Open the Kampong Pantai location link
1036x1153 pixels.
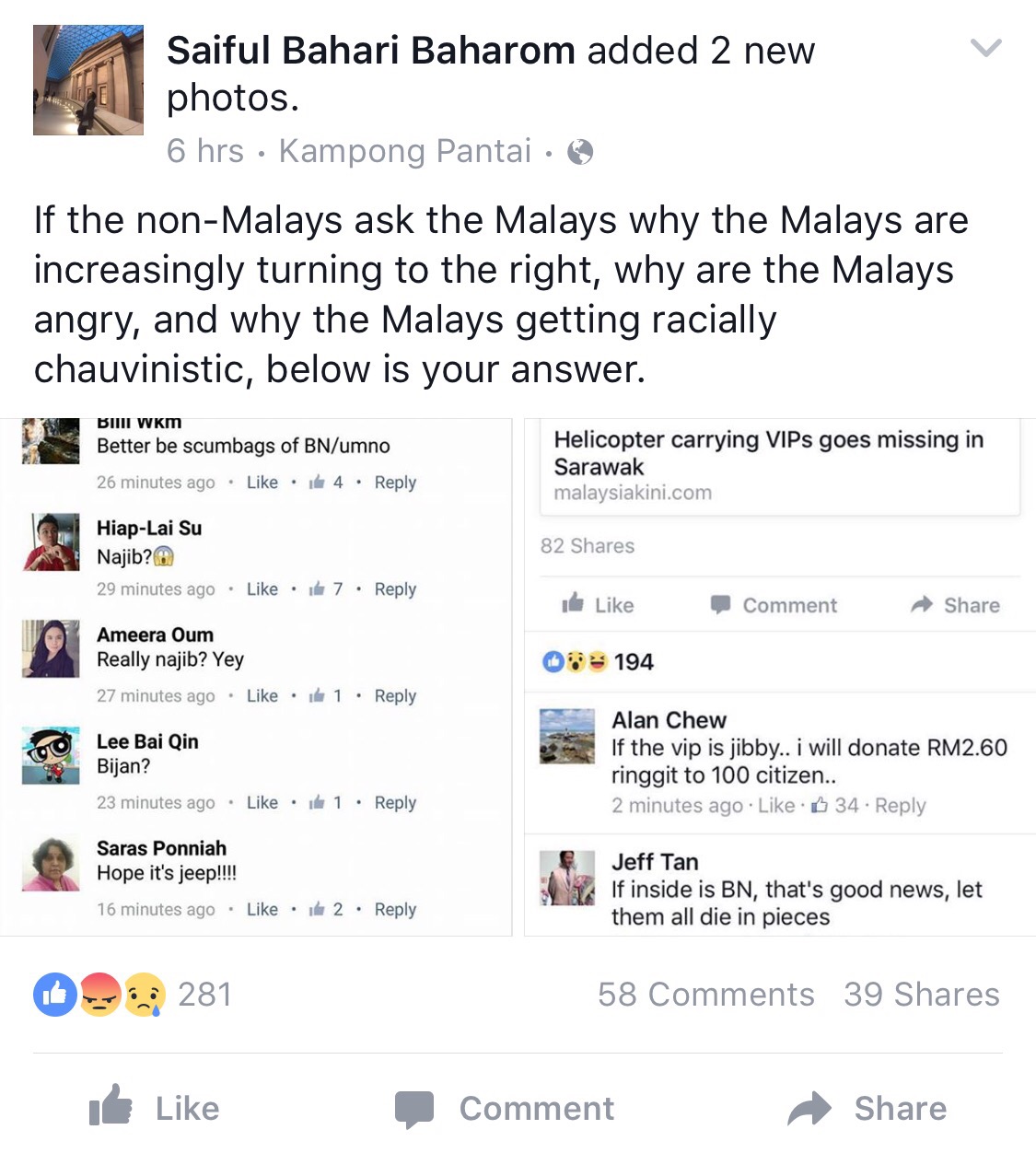[405, 151]
